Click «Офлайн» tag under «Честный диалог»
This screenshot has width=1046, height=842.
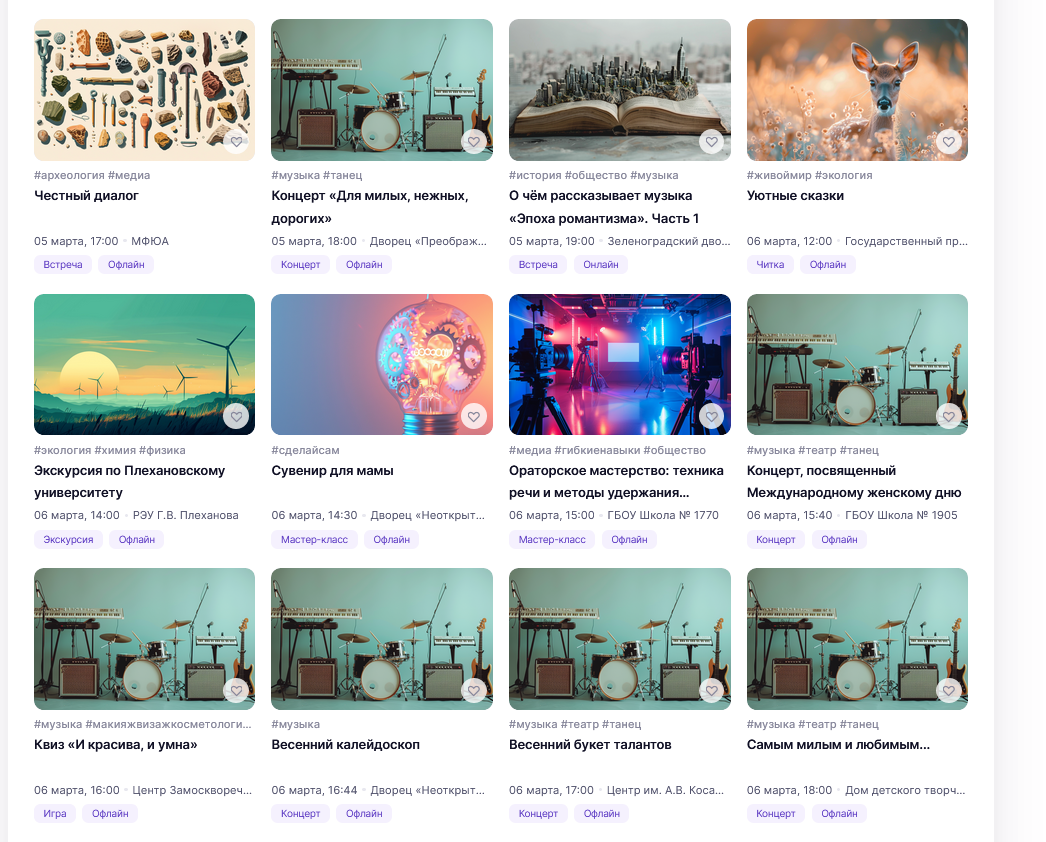click(x=126, y=265)
